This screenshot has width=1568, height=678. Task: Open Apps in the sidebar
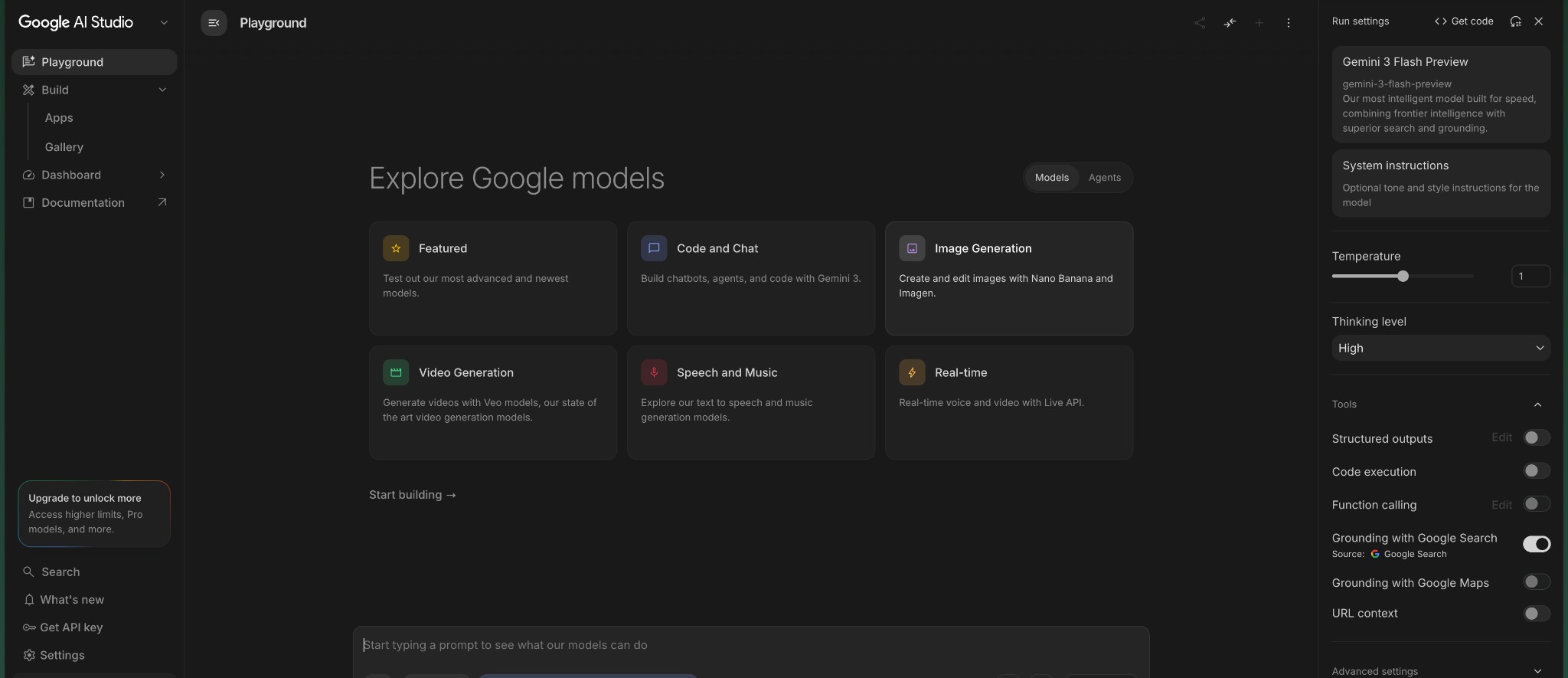(59, 118)
